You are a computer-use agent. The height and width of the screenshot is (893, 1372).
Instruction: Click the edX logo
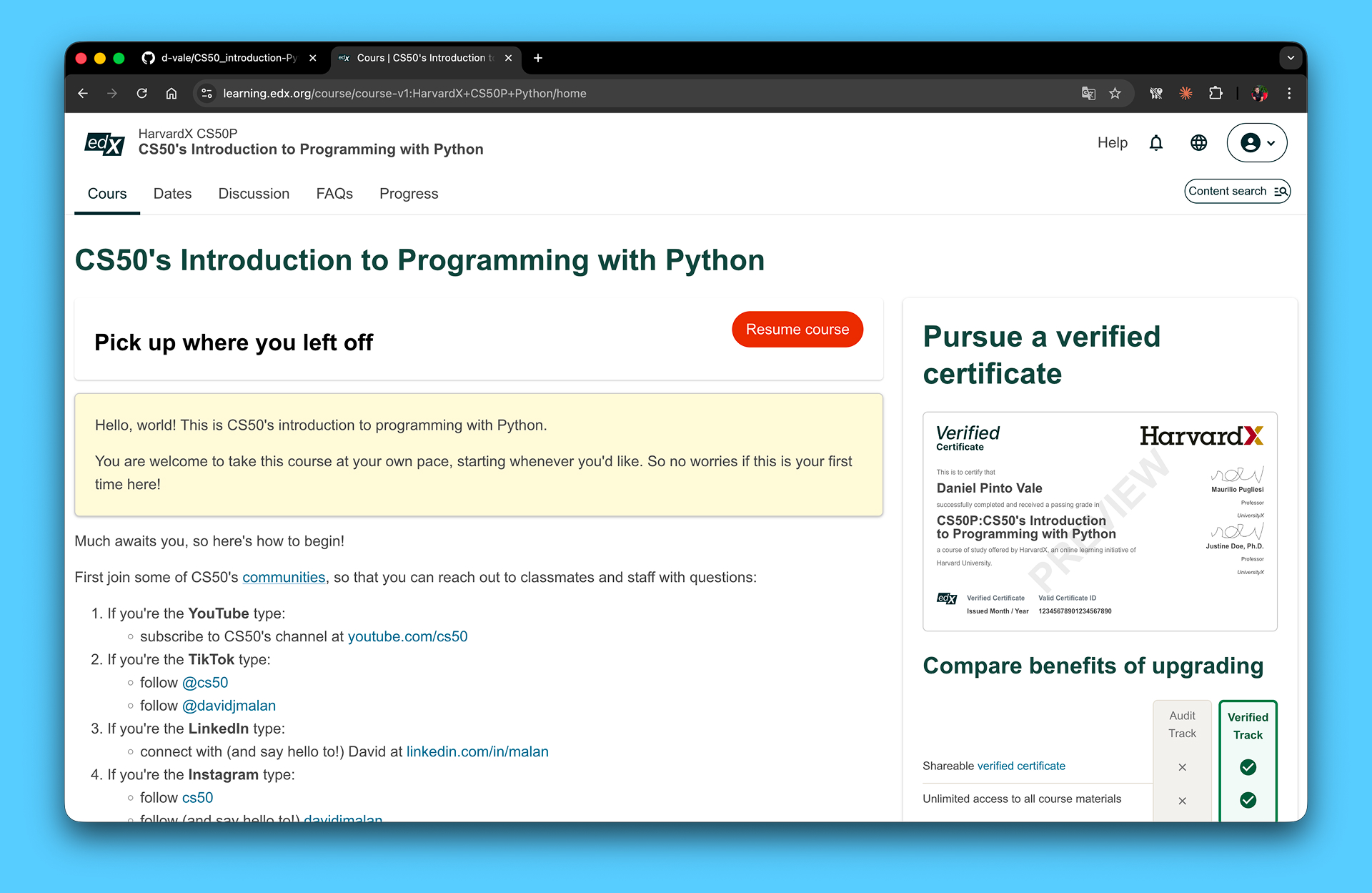104,144
